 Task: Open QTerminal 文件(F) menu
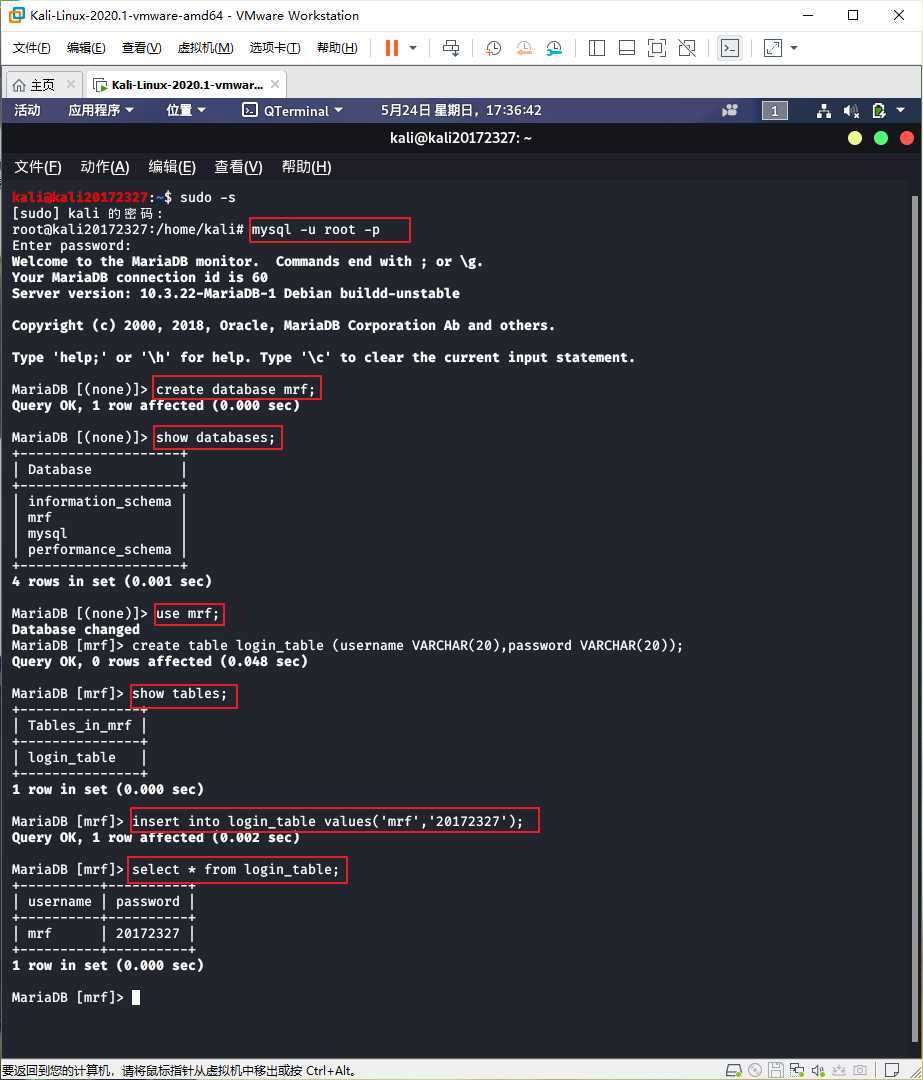pyautogui.click(x=38, y=167)
